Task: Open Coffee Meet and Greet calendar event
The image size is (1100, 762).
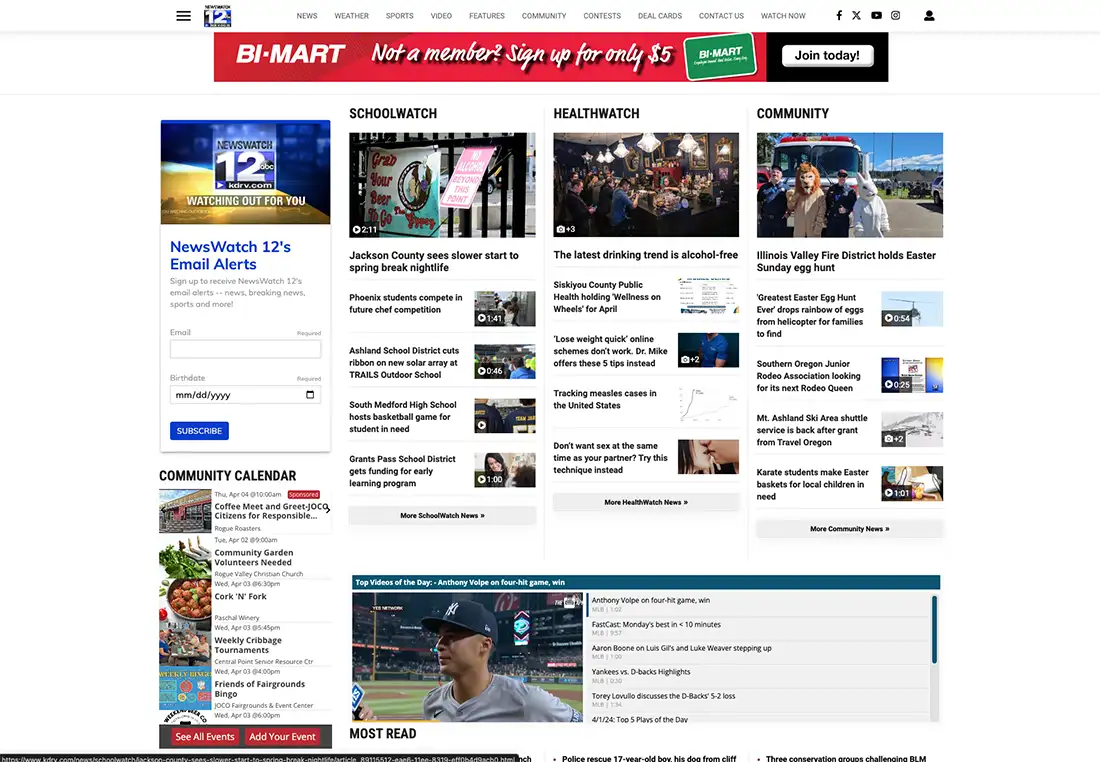Action: coord(271,511)
